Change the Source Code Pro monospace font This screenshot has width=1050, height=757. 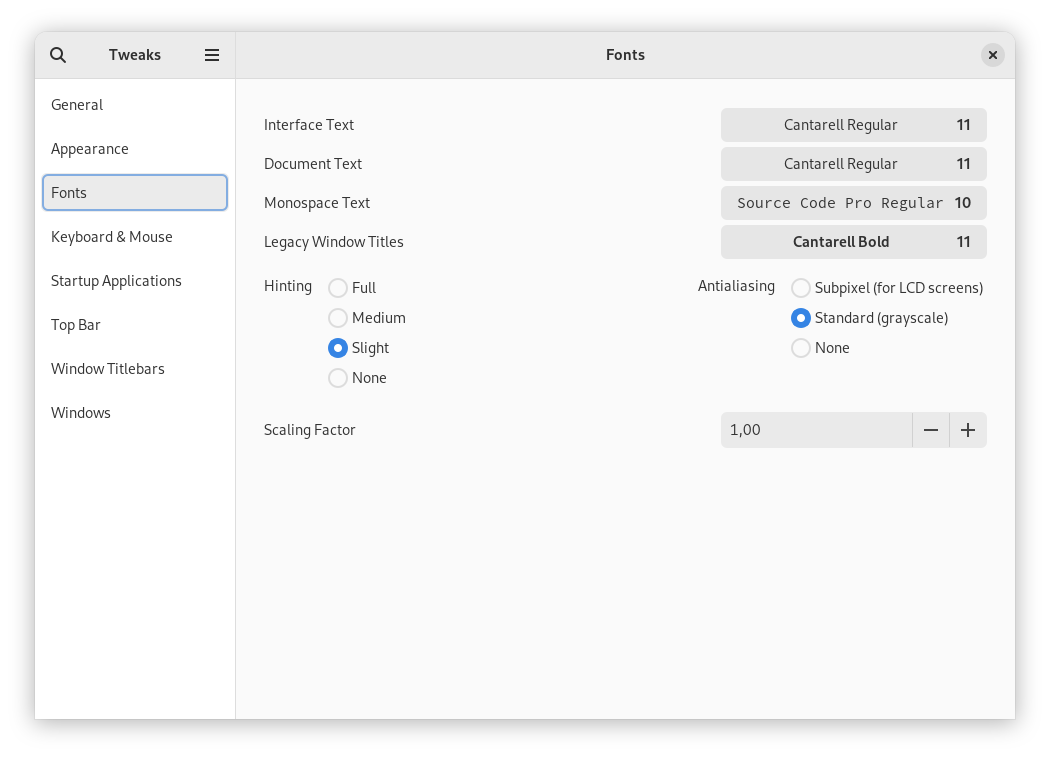click(854, 203)
